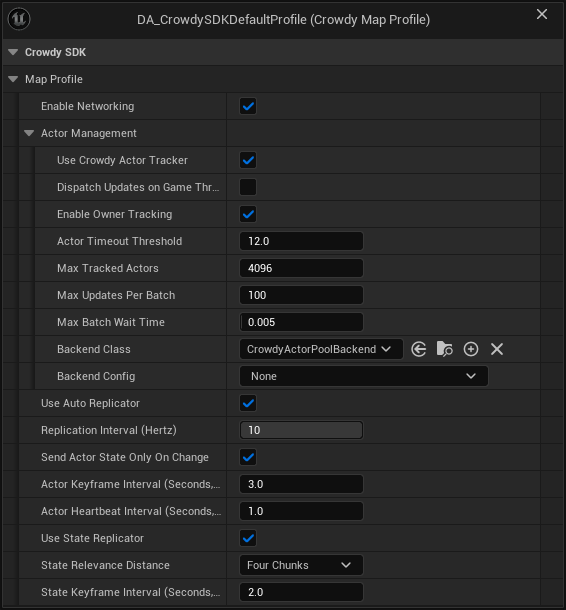Edit Actor Heartbeat Interval value 1.0
Viewport: 566px width, 610px height.
301,511
